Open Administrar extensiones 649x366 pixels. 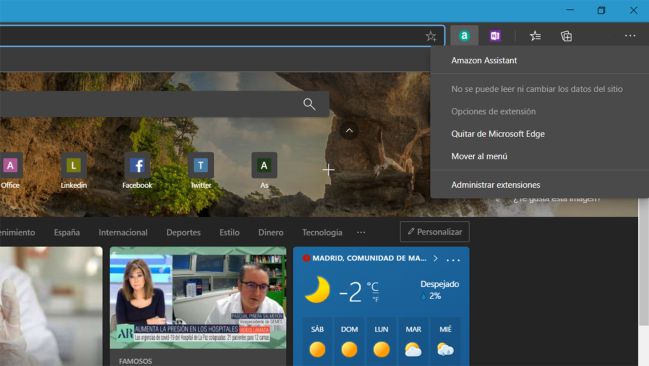pos(495,185)
